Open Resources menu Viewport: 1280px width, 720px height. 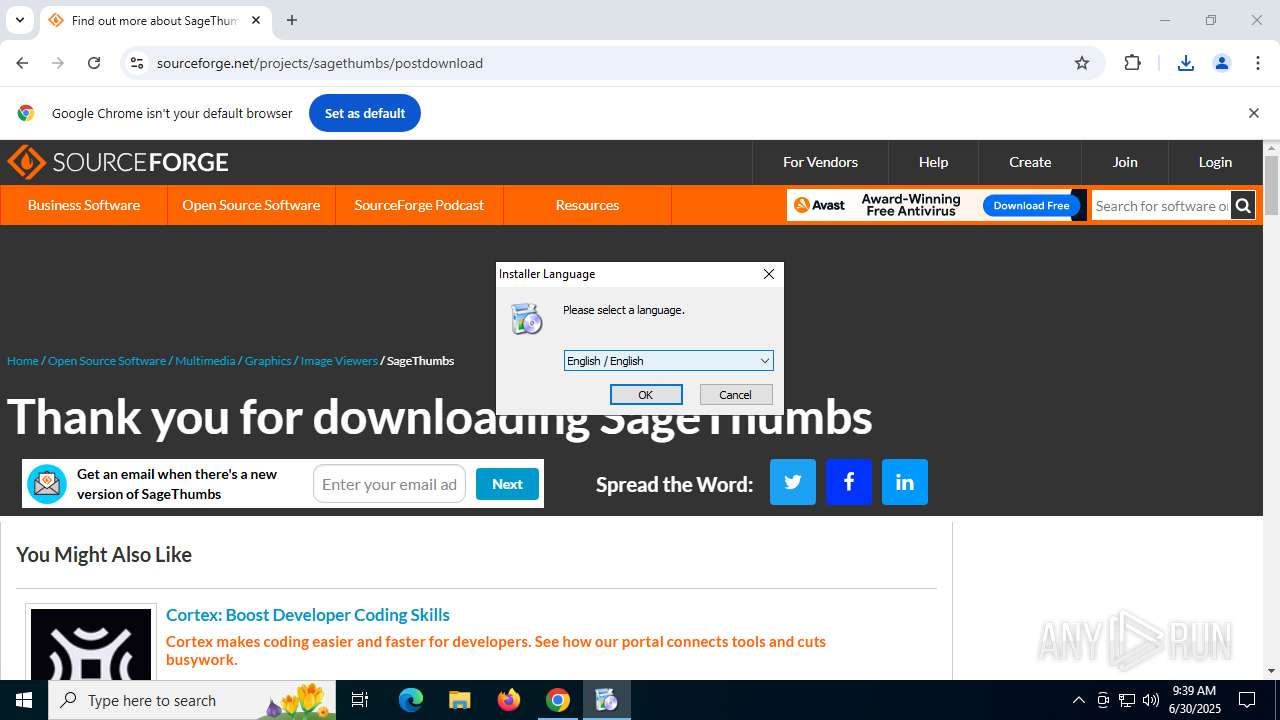pos(587,205)
